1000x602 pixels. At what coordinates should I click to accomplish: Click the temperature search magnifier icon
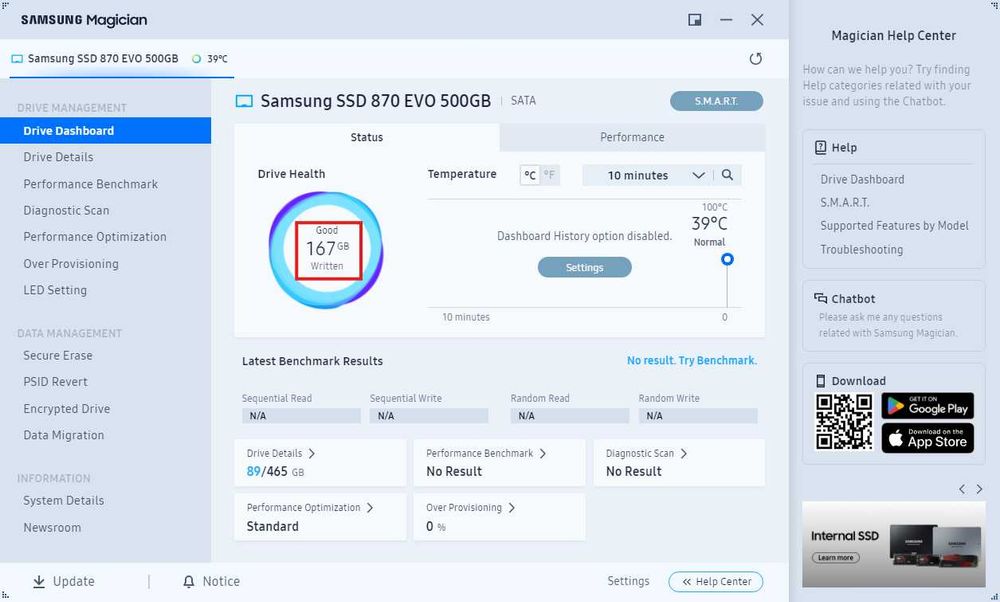[727, 175]
